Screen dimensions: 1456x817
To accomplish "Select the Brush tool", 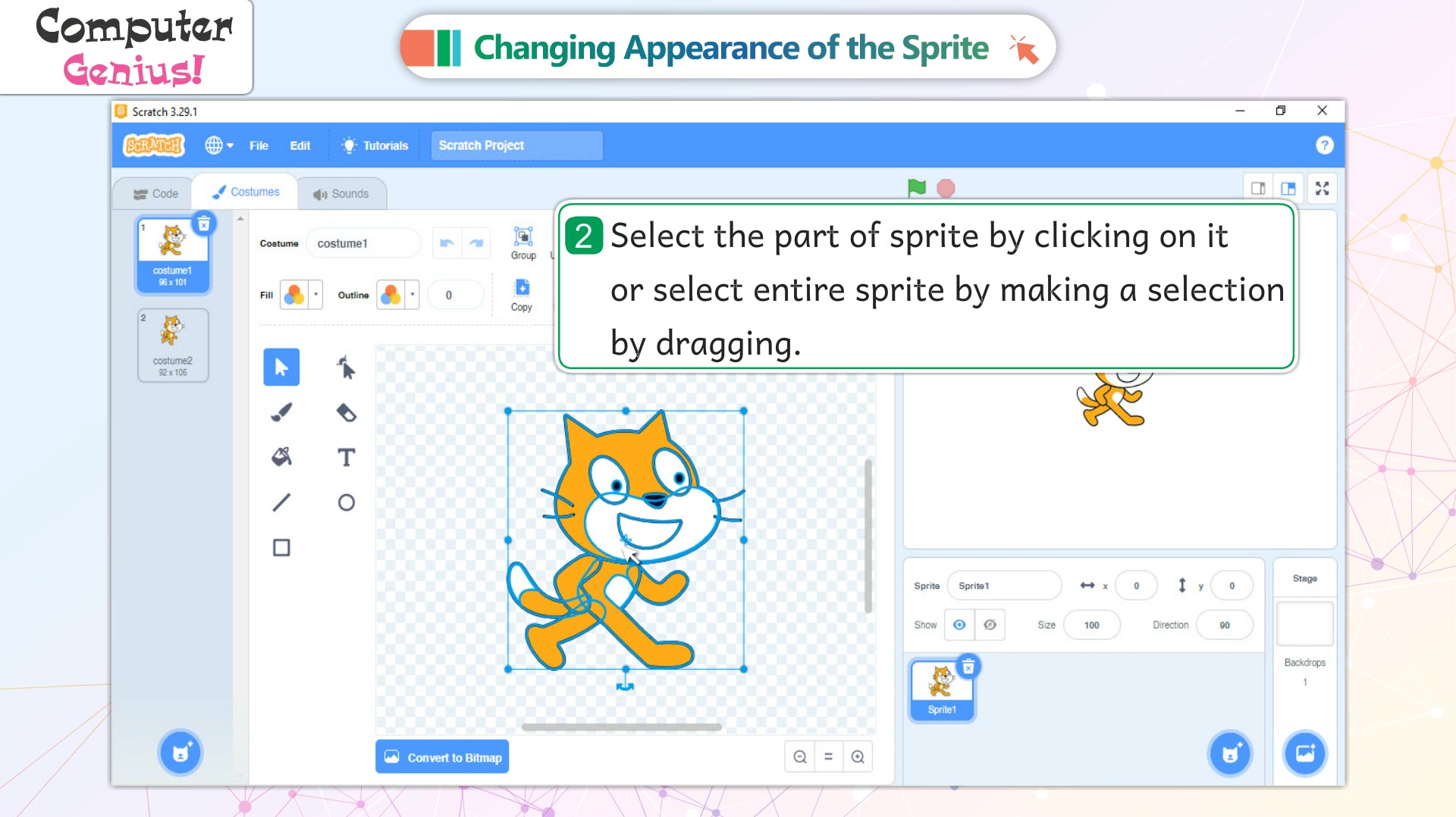I will [x=281, y=412].
